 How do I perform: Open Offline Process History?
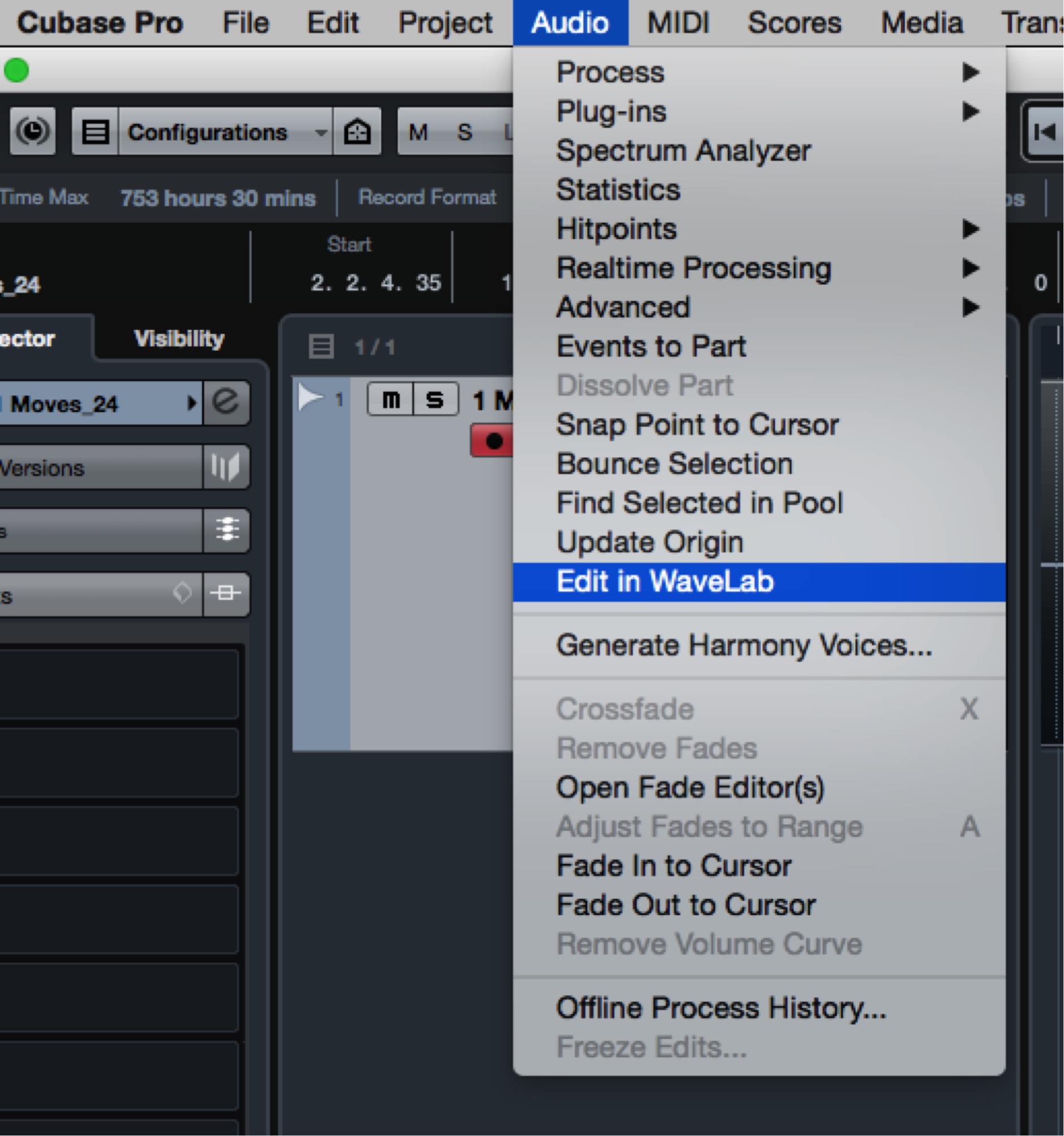[x=759, y=1008]
